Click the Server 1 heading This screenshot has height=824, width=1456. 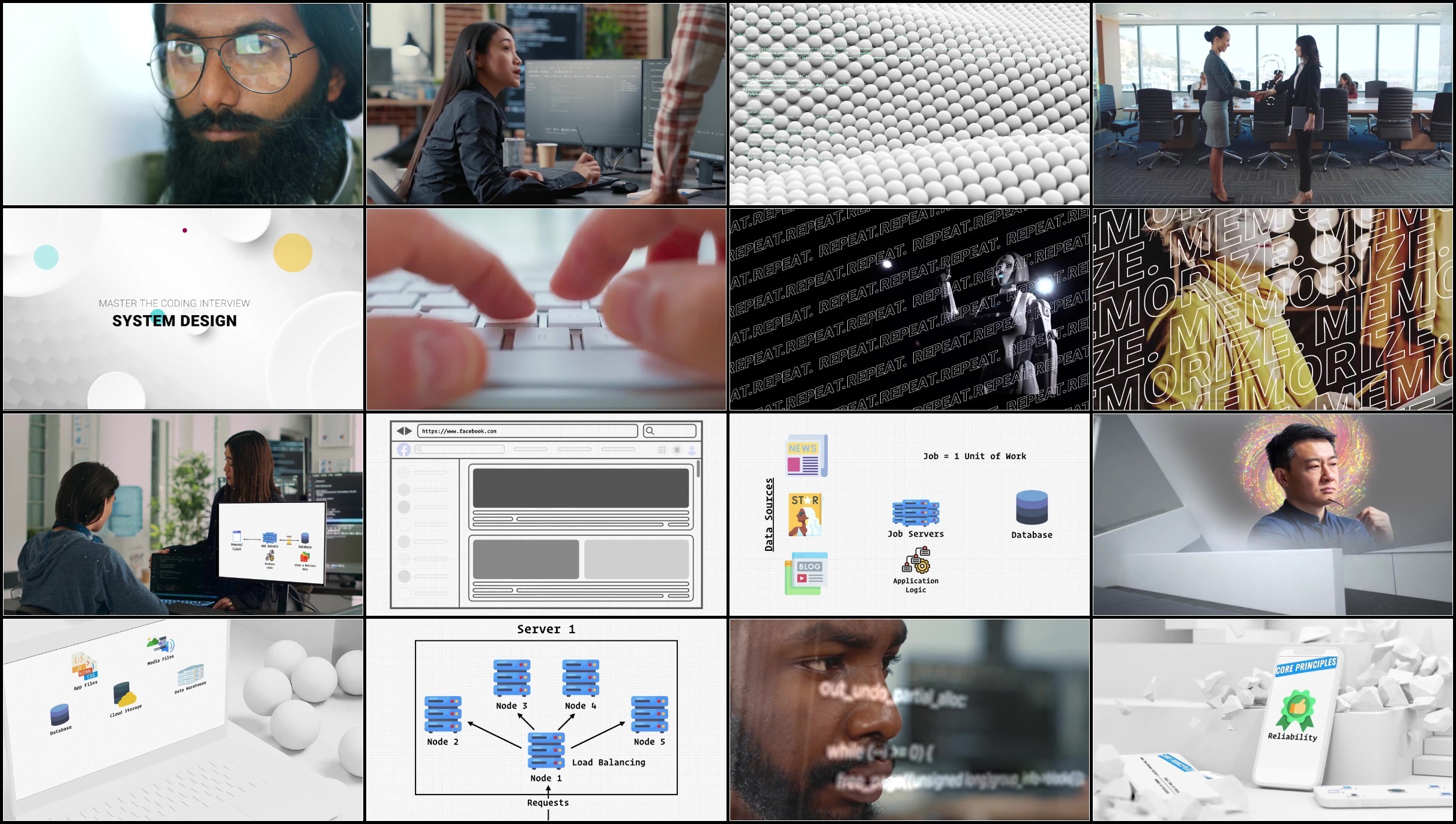click(546, 629)
